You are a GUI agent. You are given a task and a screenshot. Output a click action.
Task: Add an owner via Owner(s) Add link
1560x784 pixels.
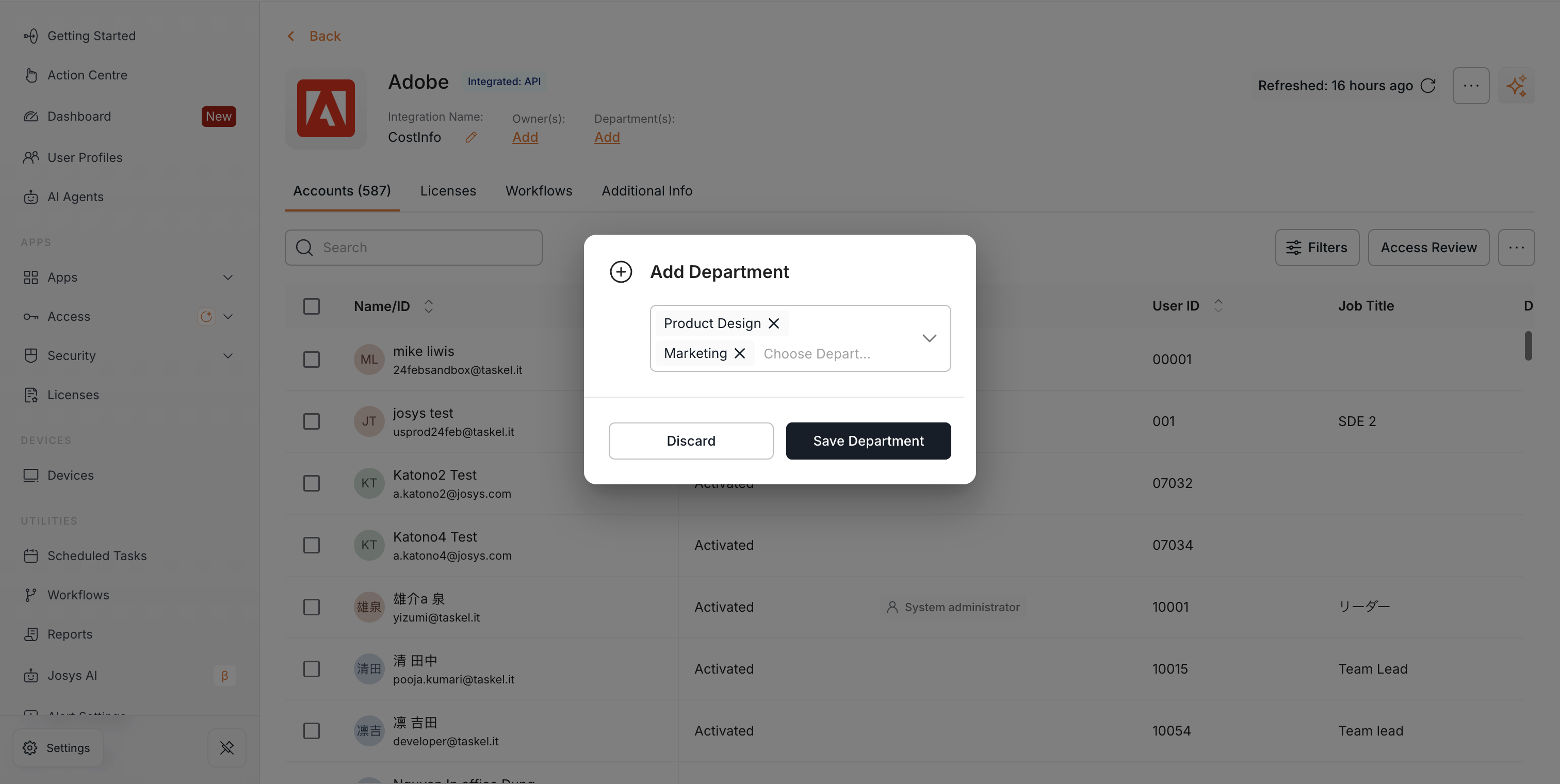525,137
